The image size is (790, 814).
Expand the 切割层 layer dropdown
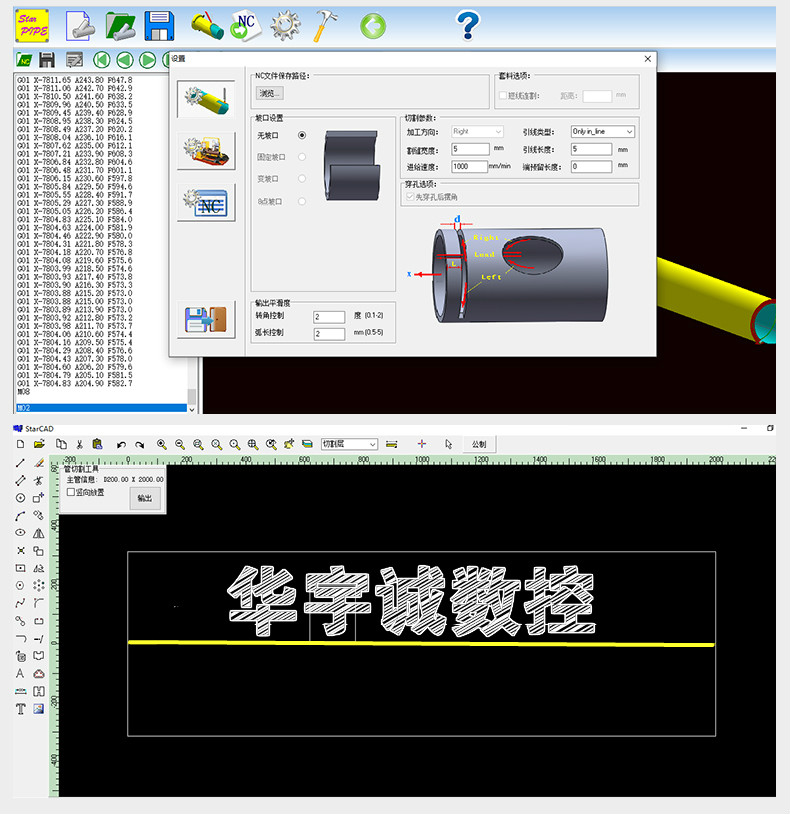pyautogui.click(x=349, y=444)
